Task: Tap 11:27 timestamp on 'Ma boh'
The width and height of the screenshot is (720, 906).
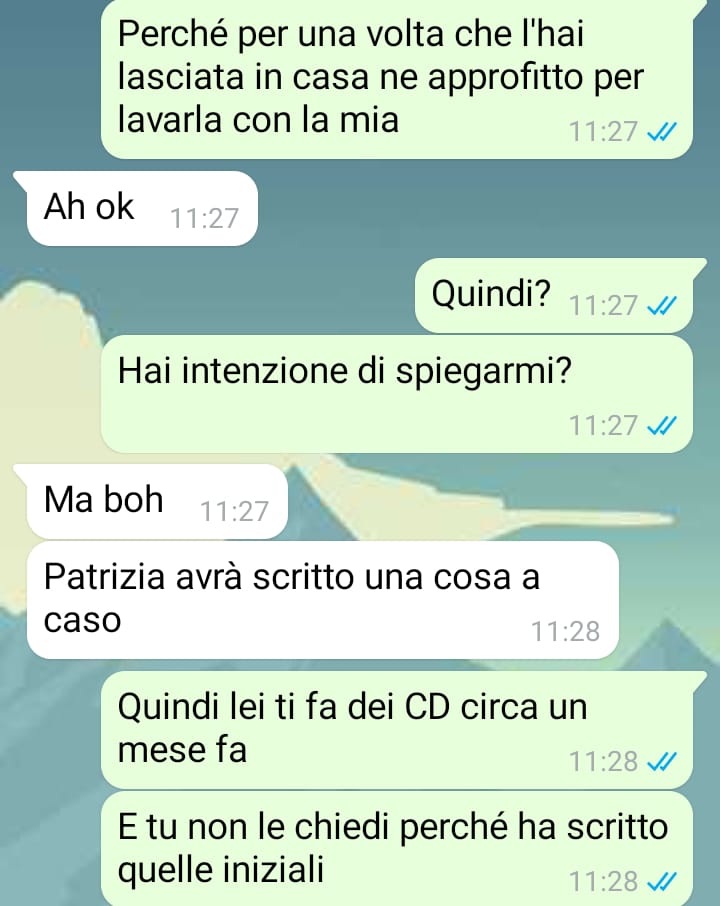Action: click(235, 512)
